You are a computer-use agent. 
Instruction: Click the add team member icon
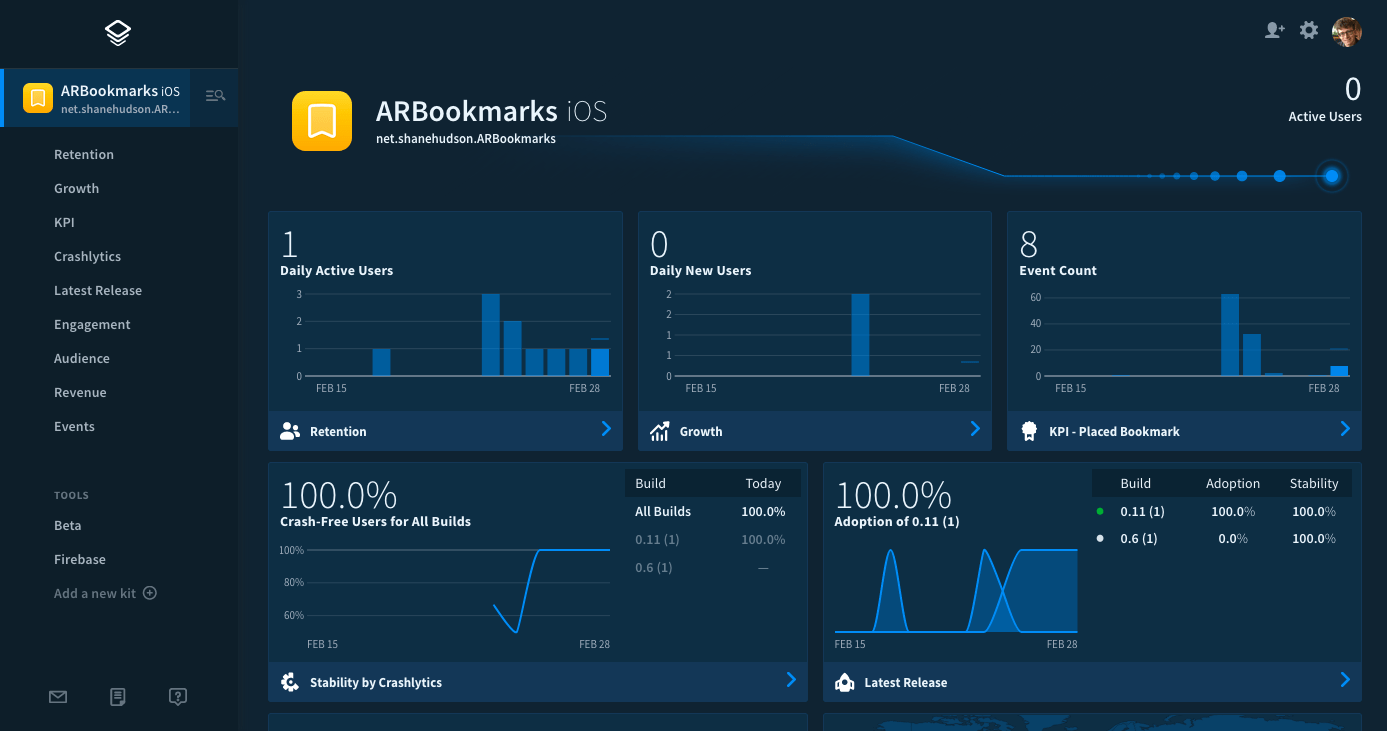(1274, 30)
